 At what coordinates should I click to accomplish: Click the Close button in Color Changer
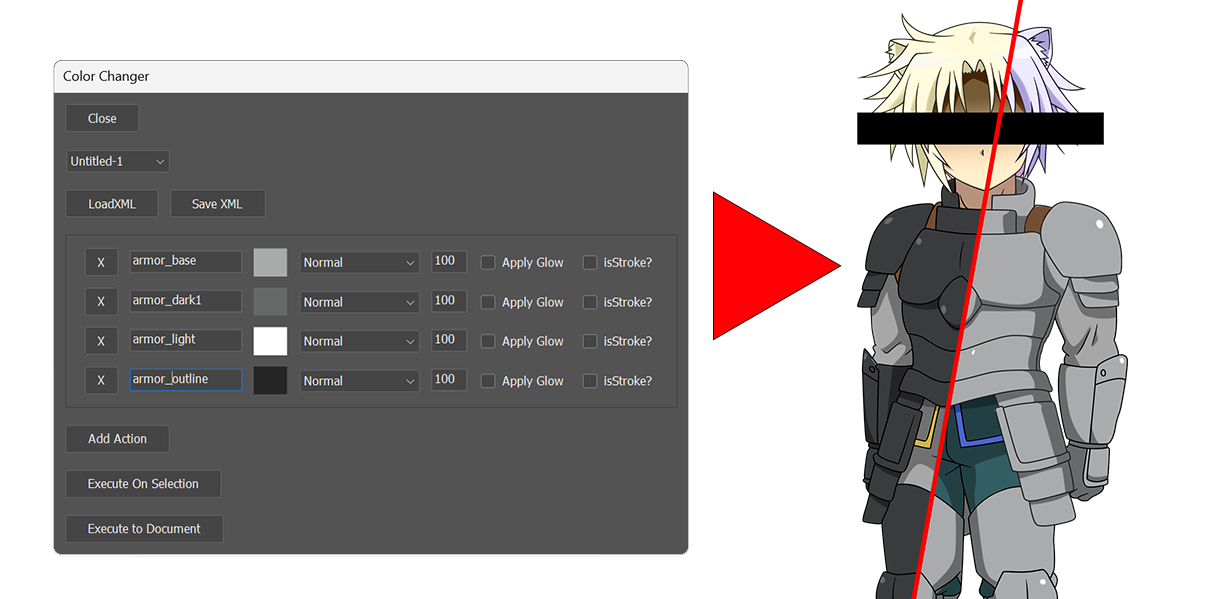(101, 117)
